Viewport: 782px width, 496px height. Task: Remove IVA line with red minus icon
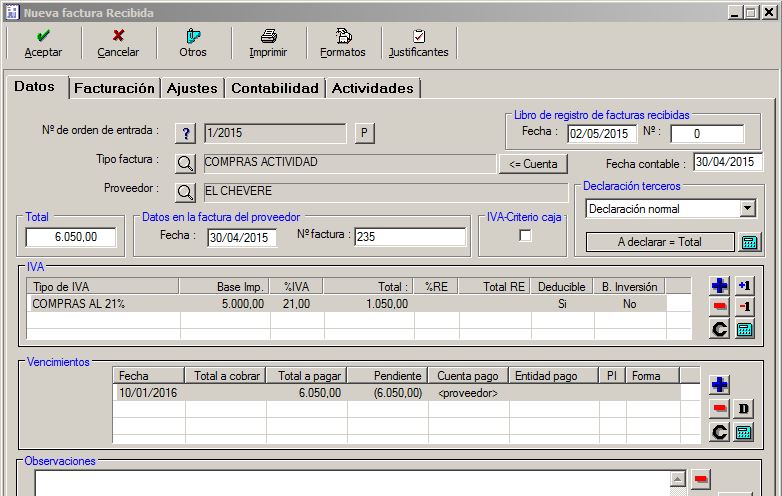point(719,307)
